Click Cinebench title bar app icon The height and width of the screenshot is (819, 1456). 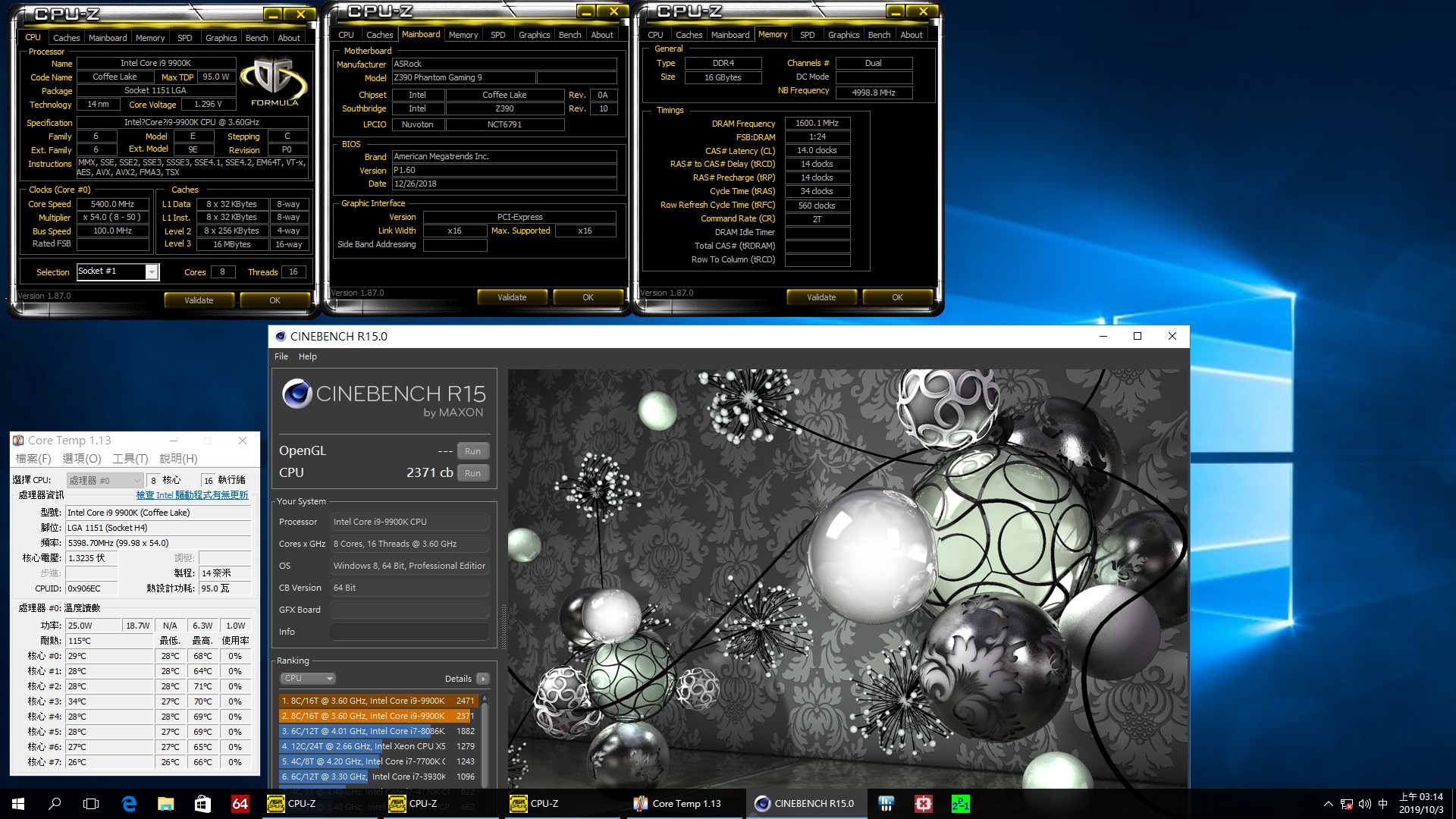(281, 337)
